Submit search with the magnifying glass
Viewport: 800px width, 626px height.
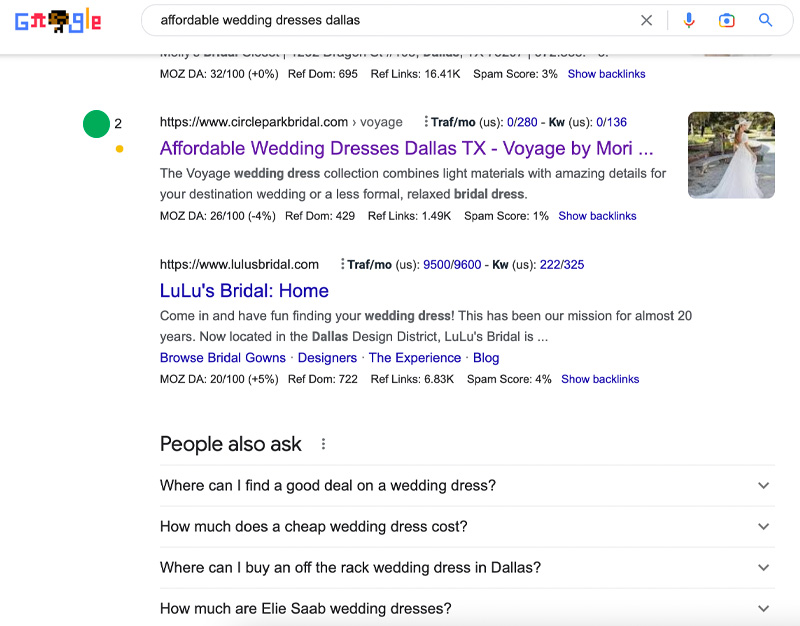[x=765, y=20]
